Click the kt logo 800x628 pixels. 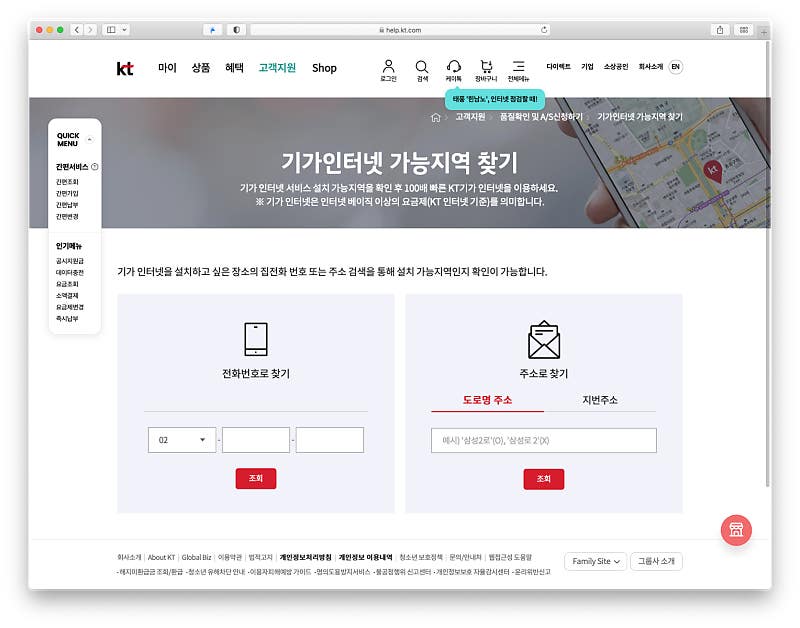click(x=125, y=68)
